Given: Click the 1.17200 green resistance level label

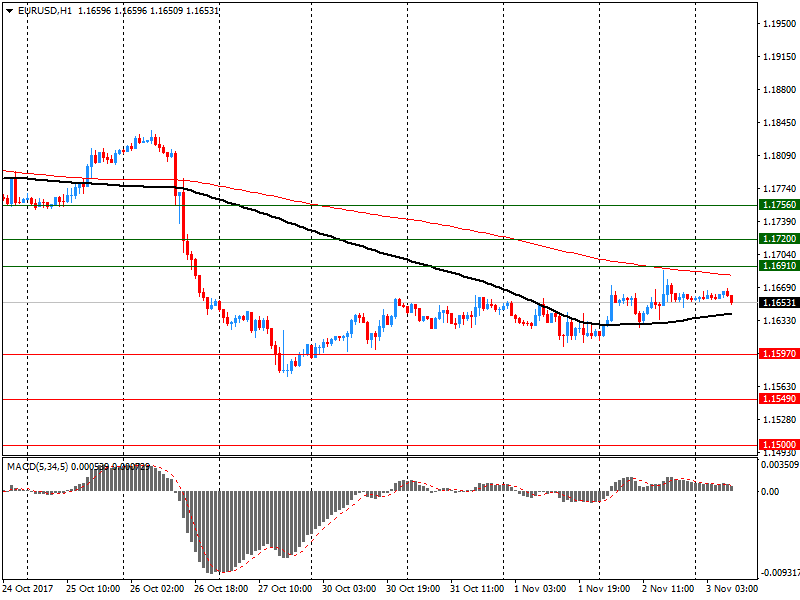Looking at the screenshot, I should pyautogui.click(x=779, y=239).
